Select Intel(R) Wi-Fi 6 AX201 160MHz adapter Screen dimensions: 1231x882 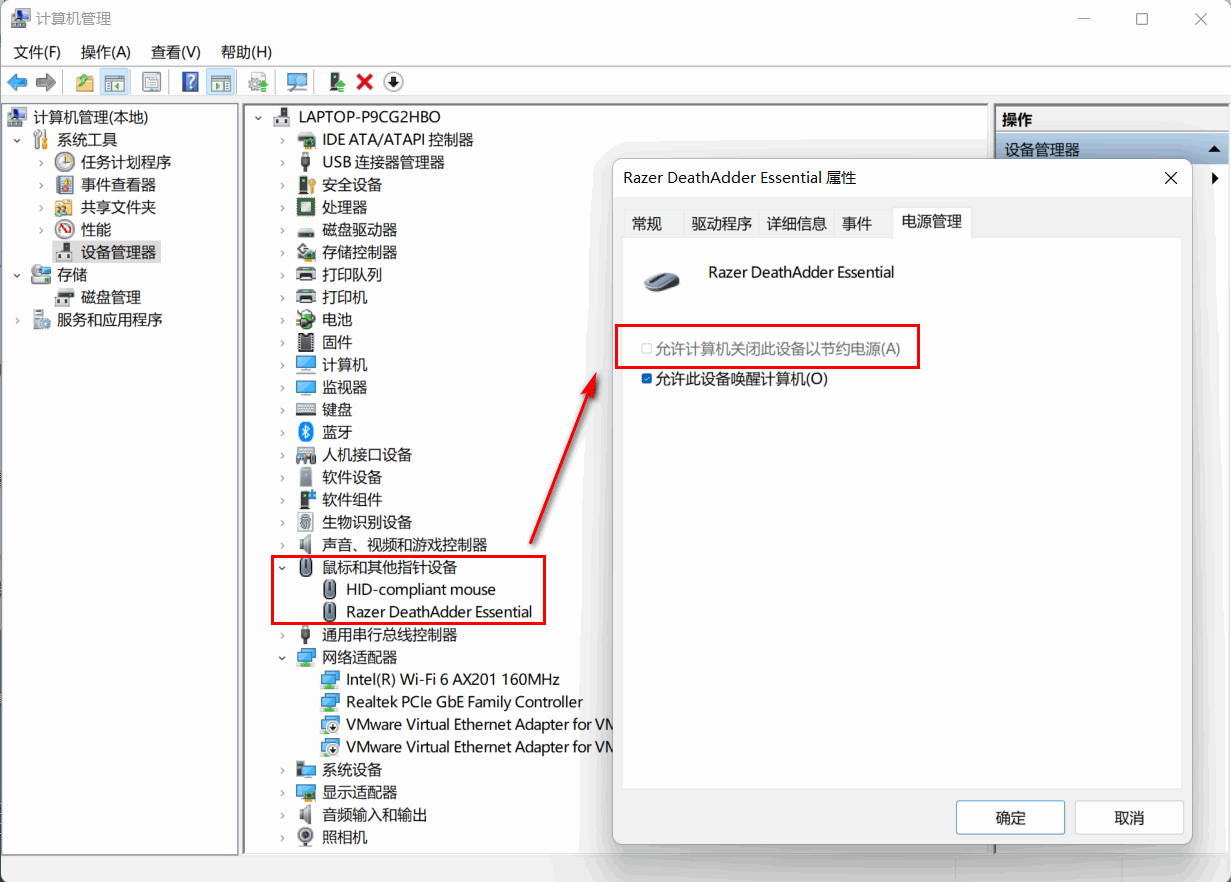click(452, 679)
